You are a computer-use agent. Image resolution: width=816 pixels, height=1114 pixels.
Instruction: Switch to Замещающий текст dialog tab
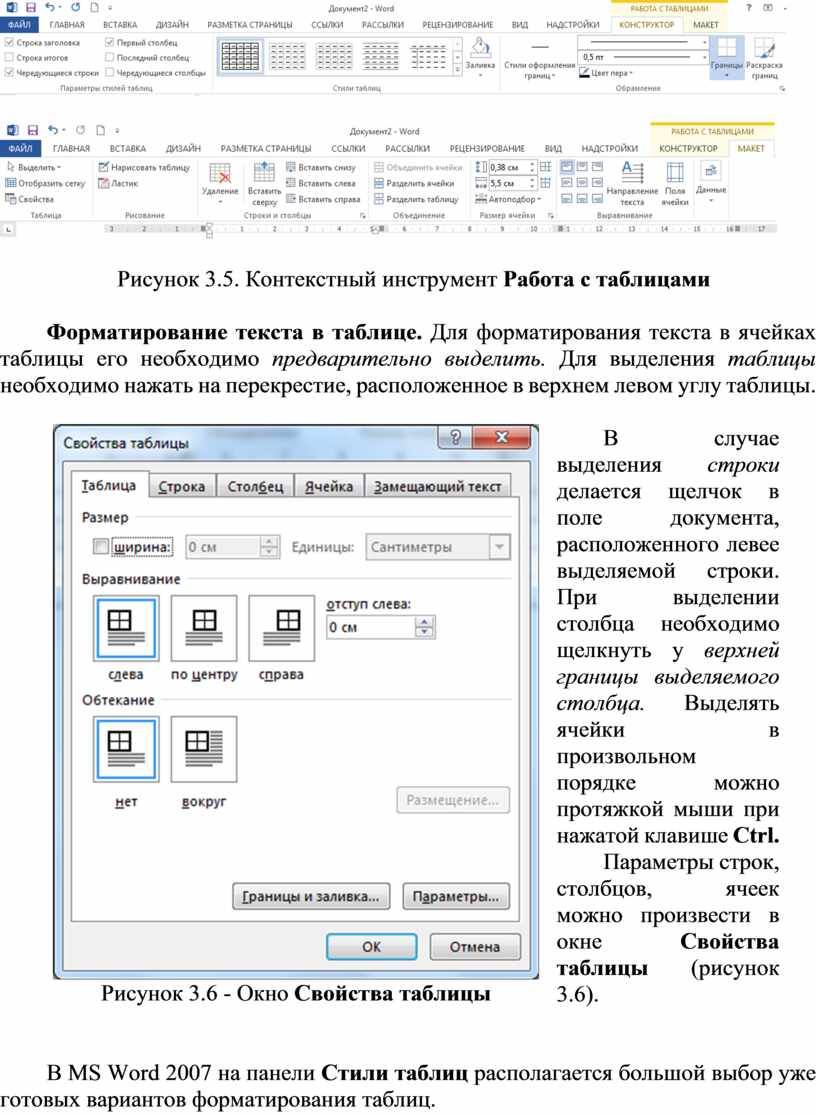437,487
